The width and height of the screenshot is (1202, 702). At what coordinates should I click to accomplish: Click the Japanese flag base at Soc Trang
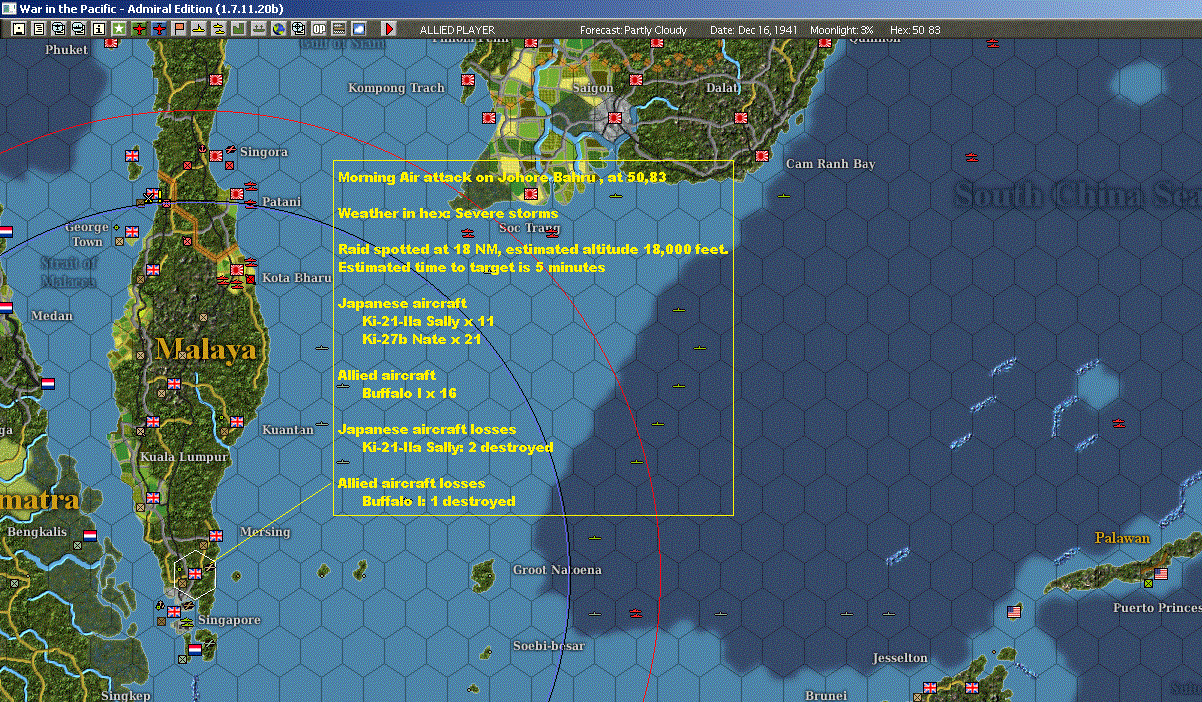[x=531, y=194]
